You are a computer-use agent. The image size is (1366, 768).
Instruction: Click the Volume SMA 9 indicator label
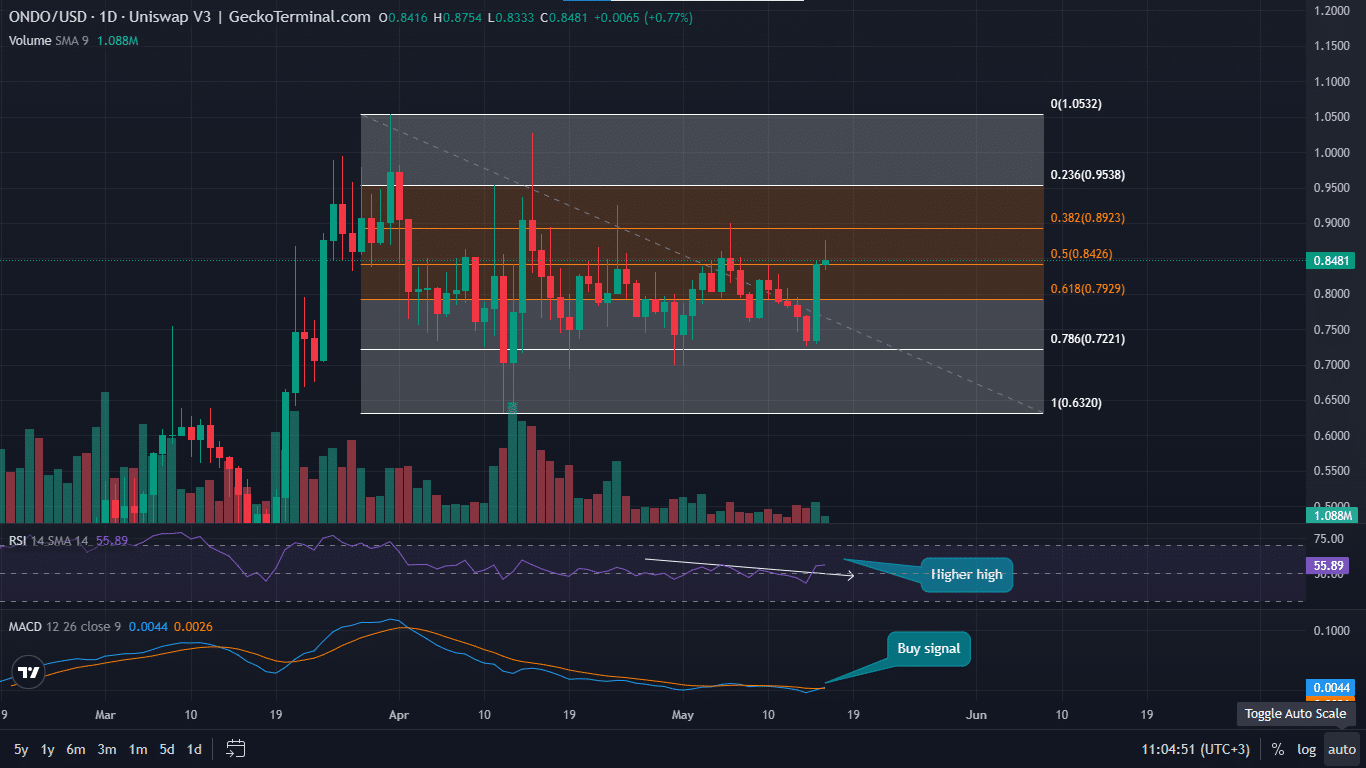pyautogui.click(x=51, y=41)
